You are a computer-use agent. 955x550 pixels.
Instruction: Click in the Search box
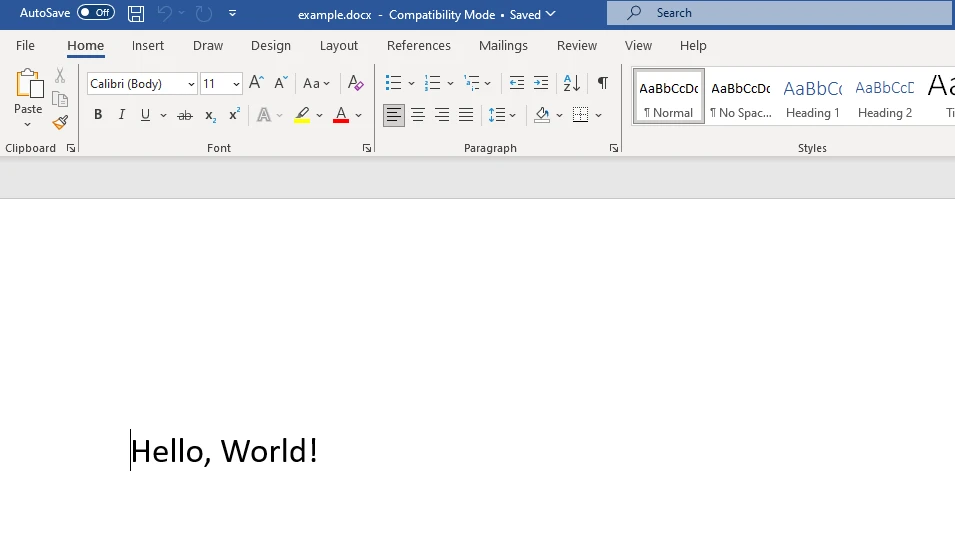point(780,13)
